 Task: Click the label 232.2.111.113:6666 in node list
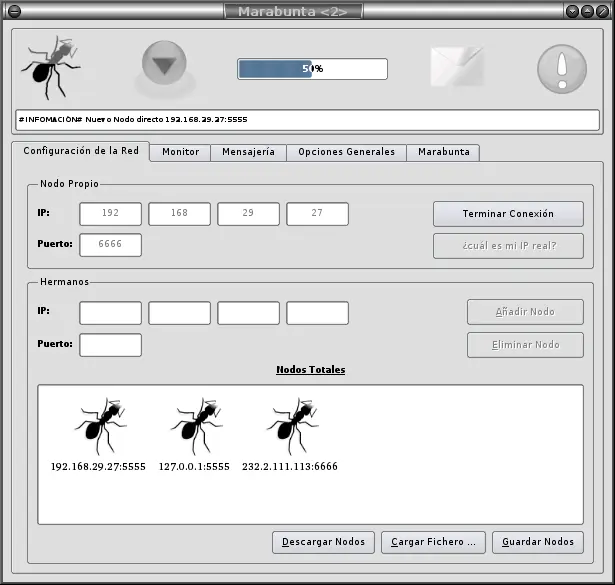coord(290,467)
